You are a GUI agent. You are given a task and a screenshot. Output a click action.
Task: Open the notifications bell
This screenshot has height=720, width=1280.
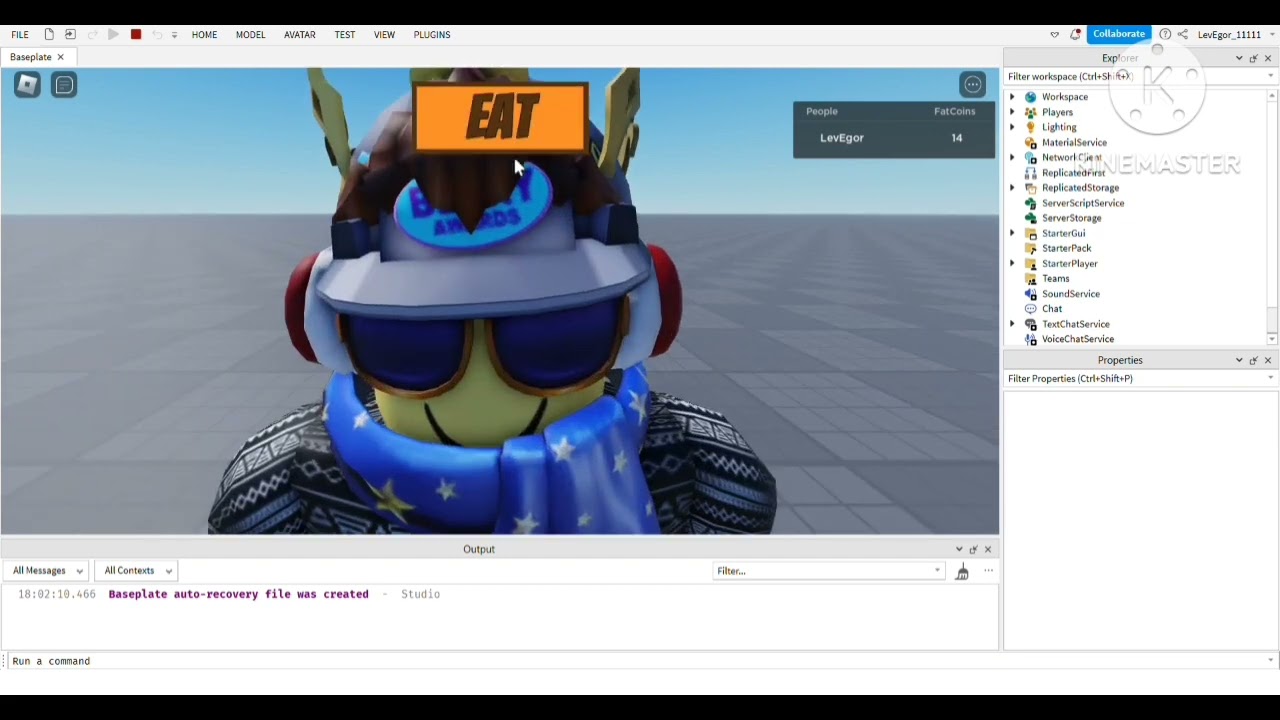1075,34
